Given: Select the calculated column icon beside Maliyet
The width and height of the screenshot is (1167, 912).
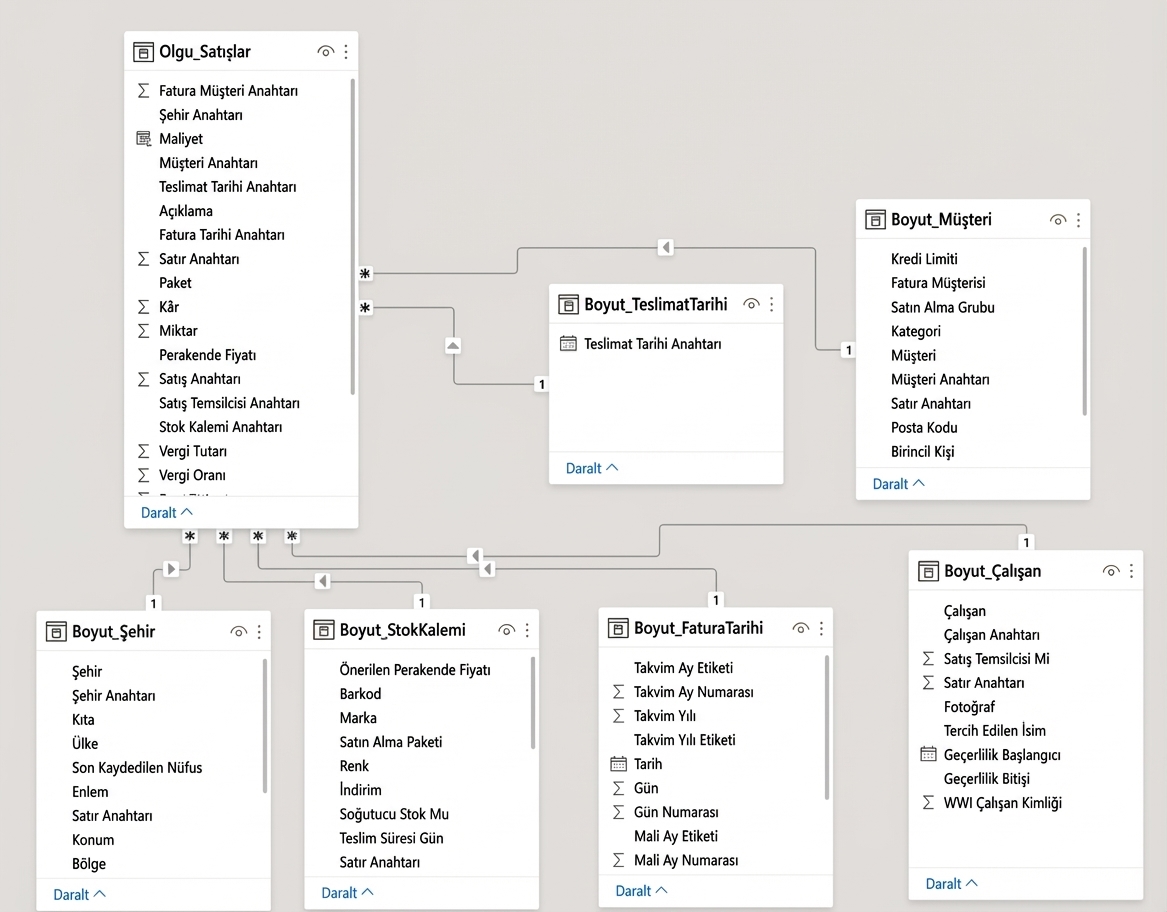Looking at the screenshot, I should 143,138.
